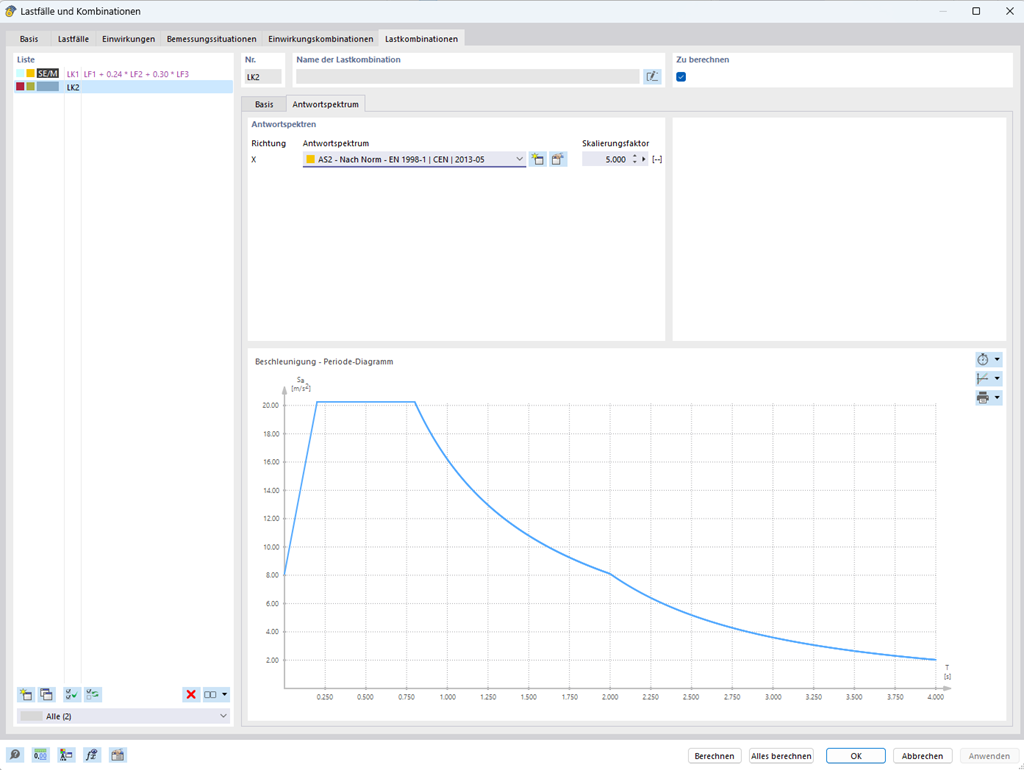Delete selected combination with red X
This screenshot has height=770, width=1024.
click(x=191, y=694)
